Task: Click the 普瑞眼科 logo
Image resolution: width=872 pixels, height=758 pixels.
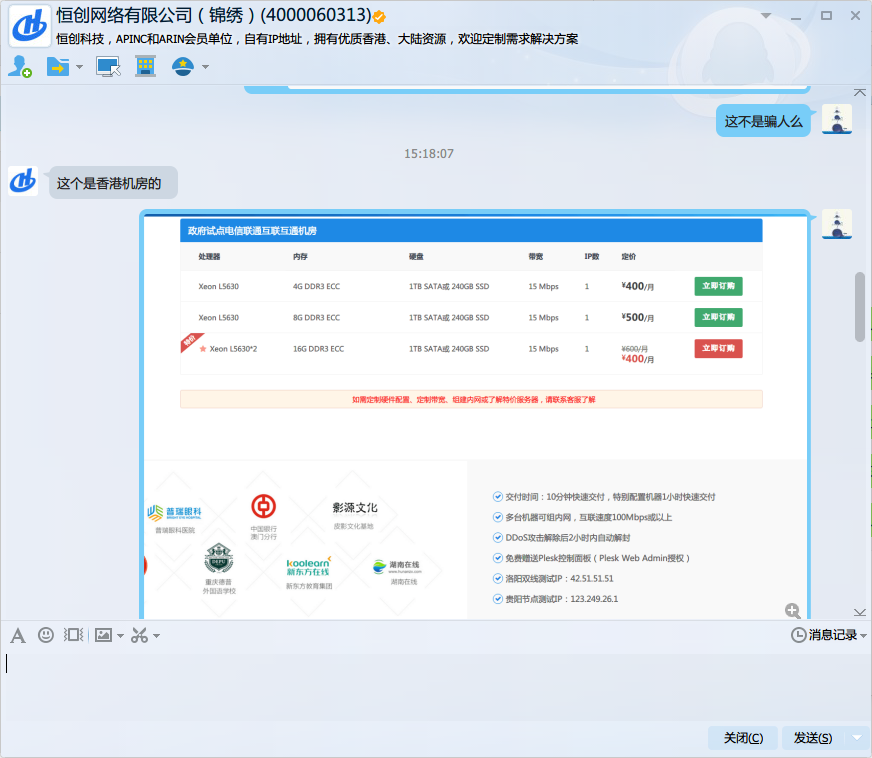Action: click(x=175, y=513)
